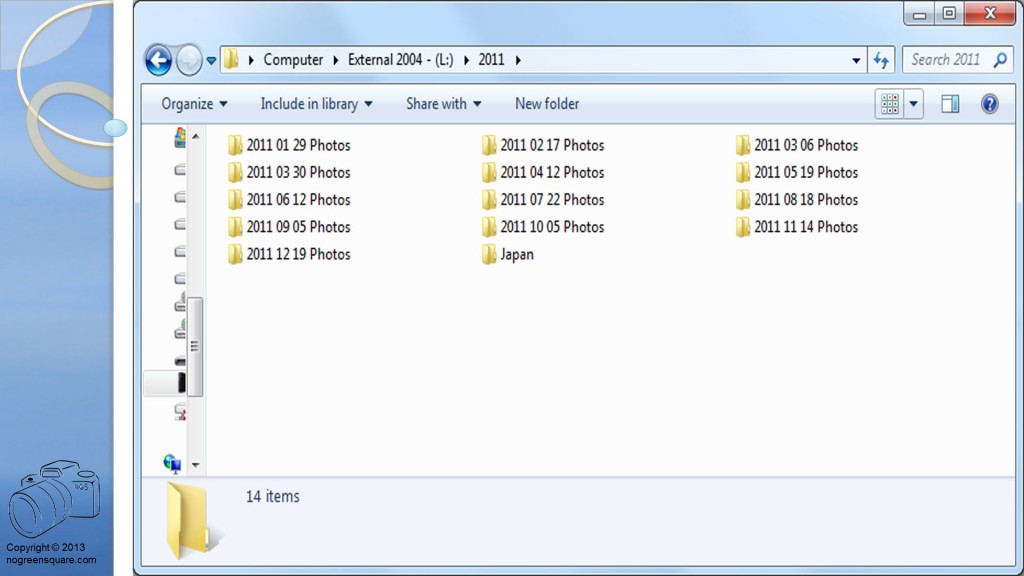The image size is (1024, 576).
Task: Open the Share with menu
Action: tap(443, 104)
